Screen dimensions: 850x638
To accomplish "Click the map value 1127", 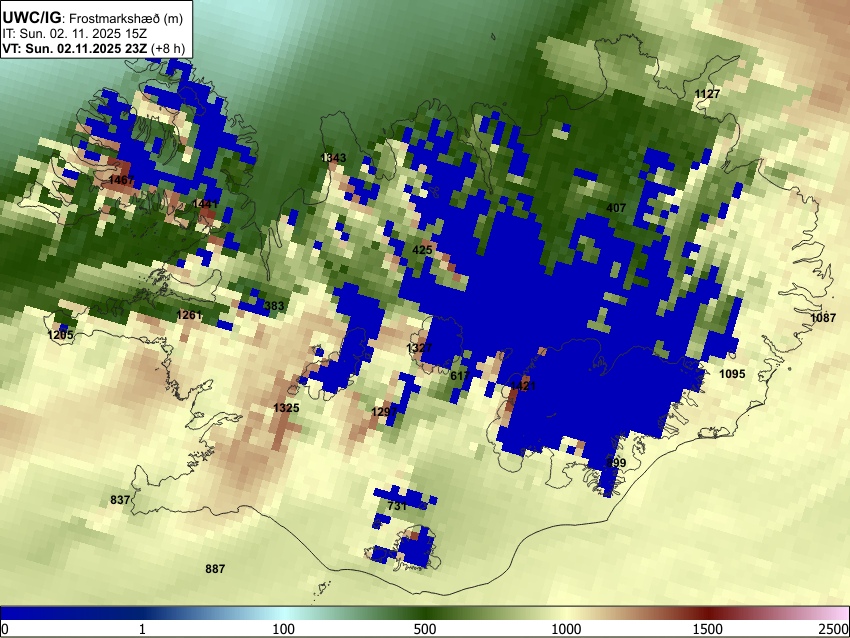I will (x=707, y=94).
